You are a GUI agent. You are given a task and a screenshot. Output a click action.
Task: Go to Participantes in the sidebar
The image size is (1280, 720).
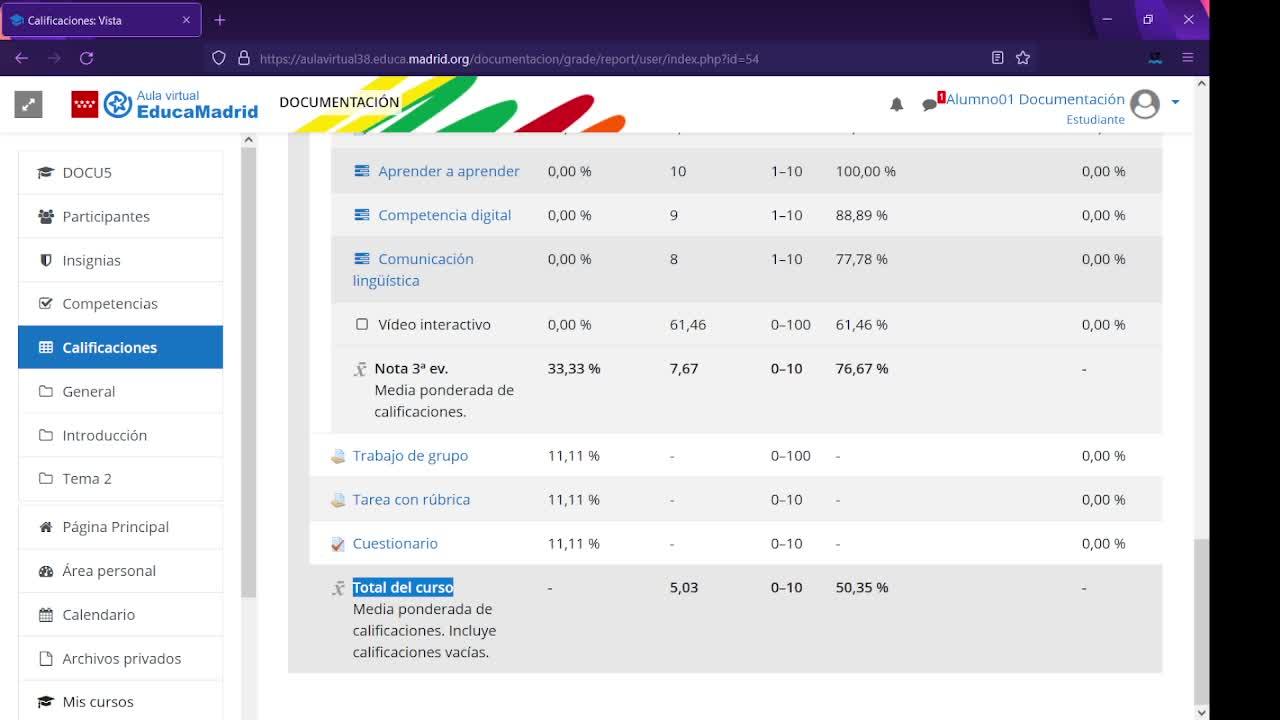pyautogui.click(x=120, y=216)
